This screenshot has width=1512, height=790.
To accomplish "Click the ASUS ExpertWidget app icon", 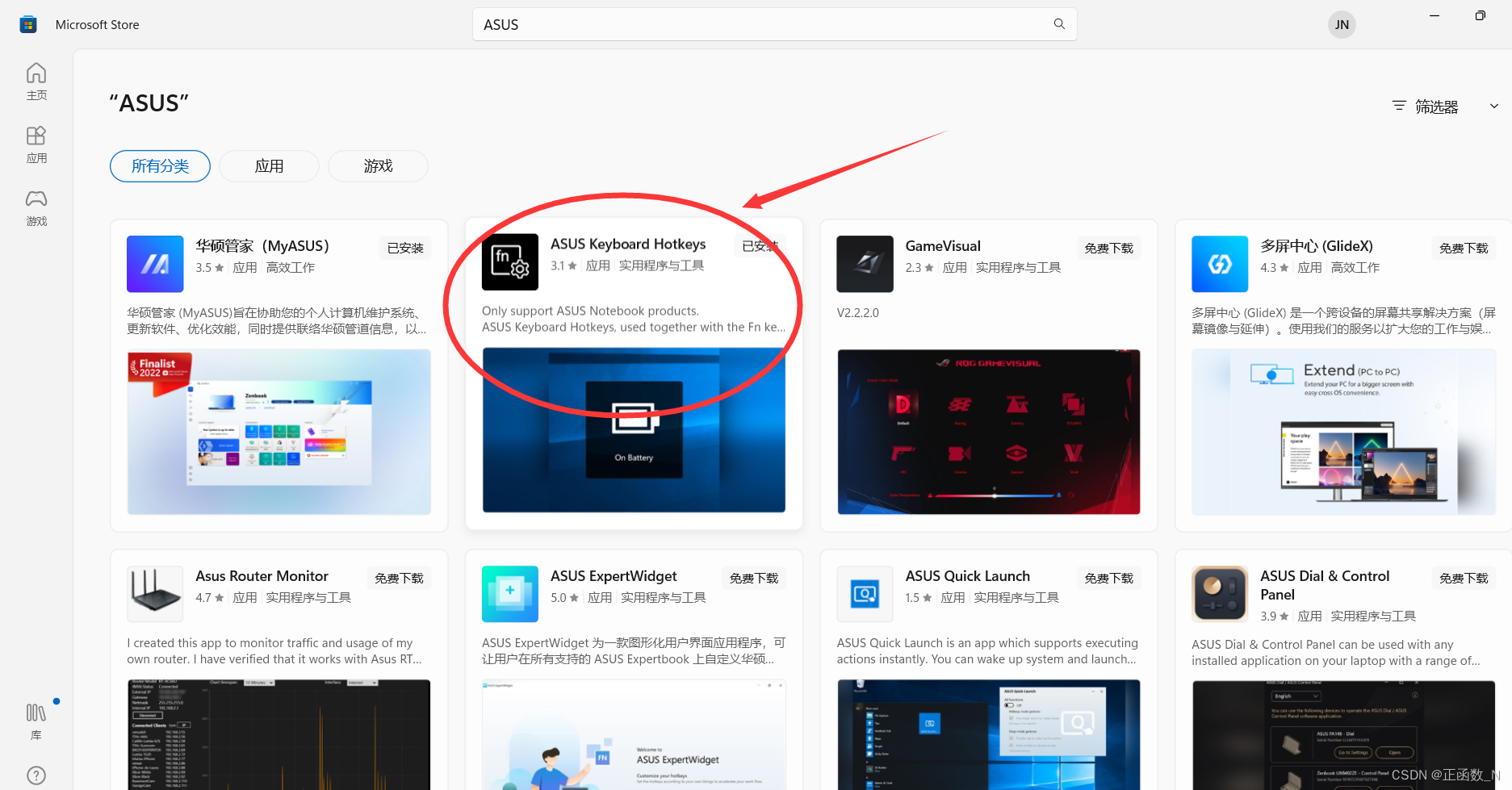I will tap(510, 594).
